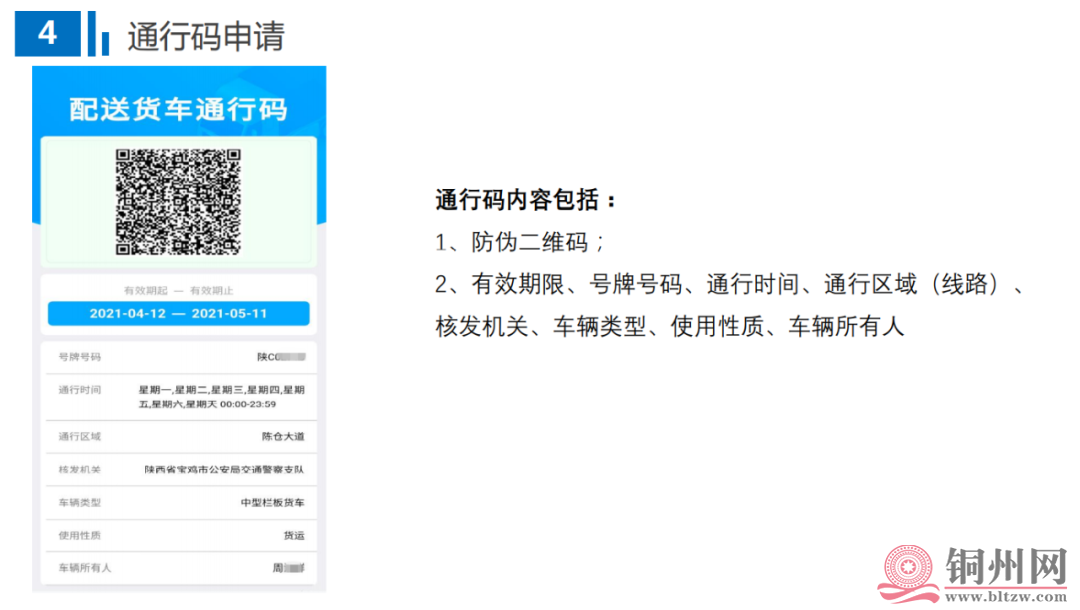Click the 核发机关 row label
This screenshot has height=610, width=1080.
click(79, 470)
